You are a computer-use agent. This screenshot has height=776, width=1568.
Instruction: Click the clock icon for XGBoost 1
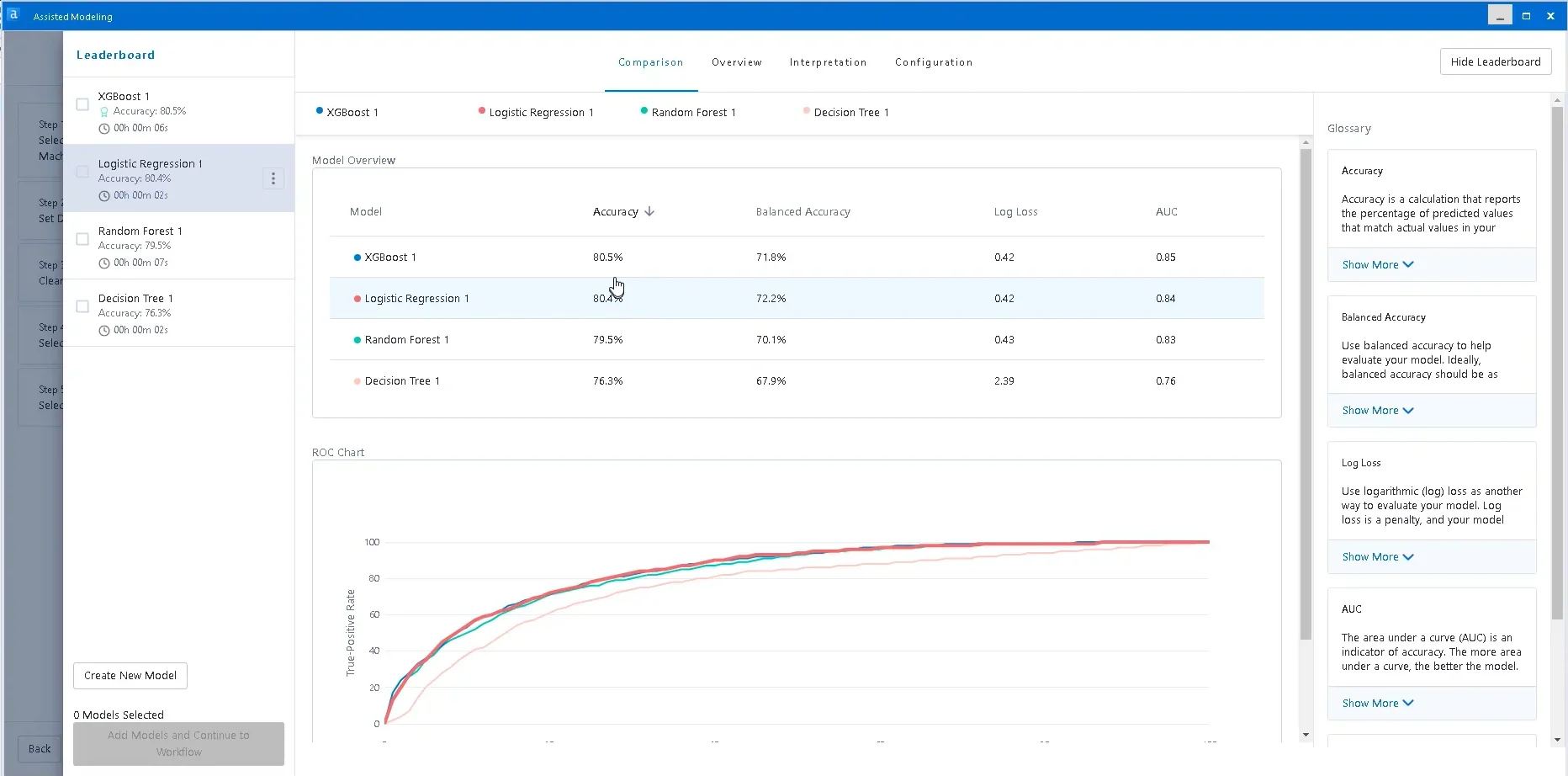(x=104, y=128)
